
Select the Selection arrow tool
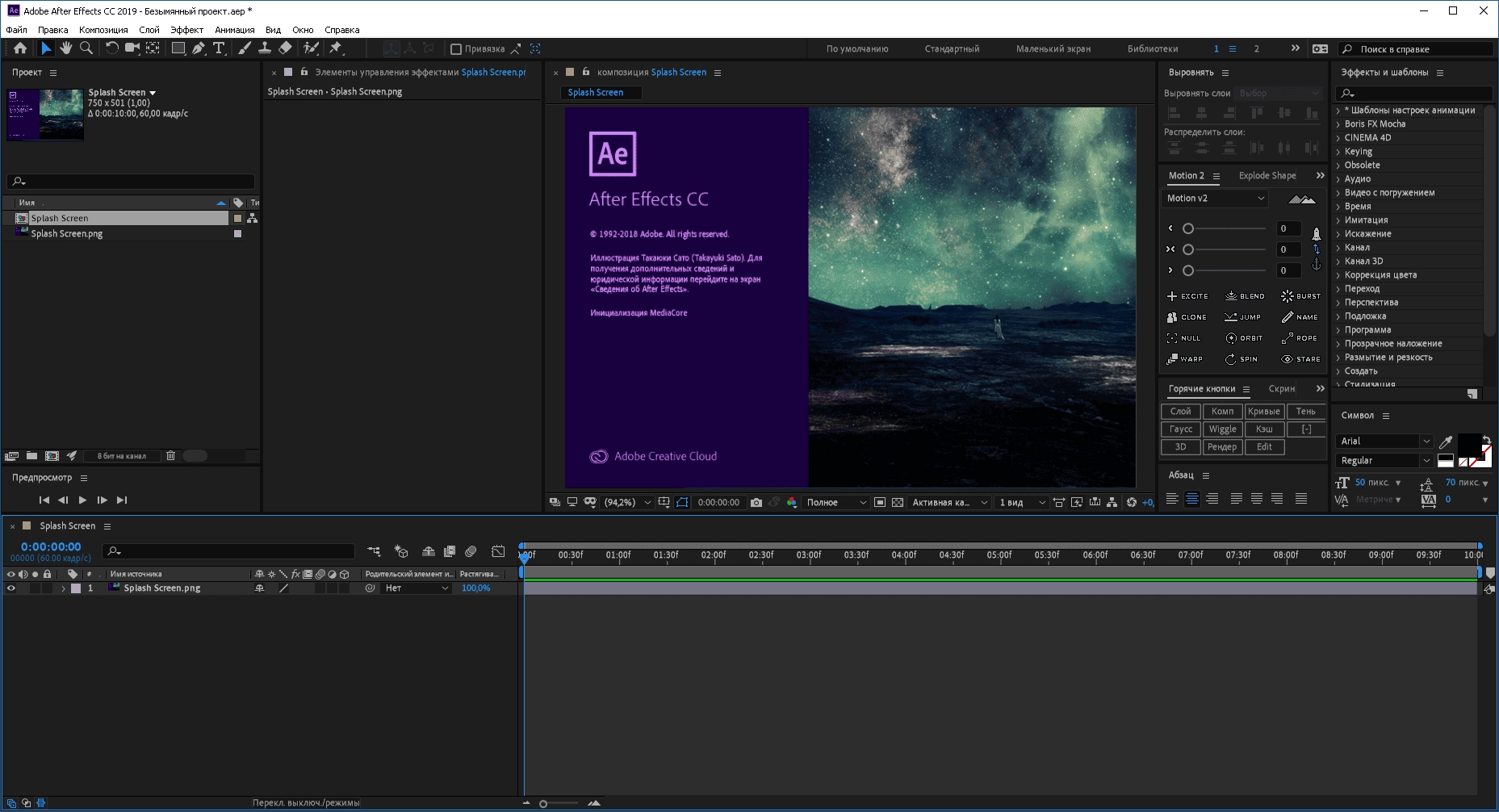[x=46, y=48]
